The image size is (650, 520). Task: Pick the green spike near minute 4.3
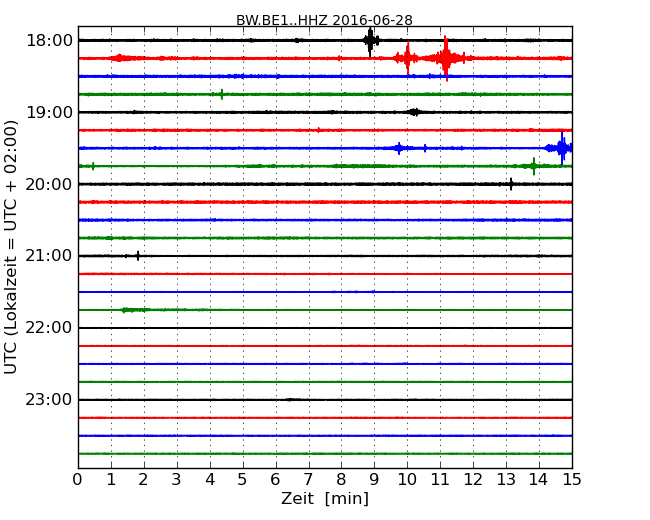222,94
